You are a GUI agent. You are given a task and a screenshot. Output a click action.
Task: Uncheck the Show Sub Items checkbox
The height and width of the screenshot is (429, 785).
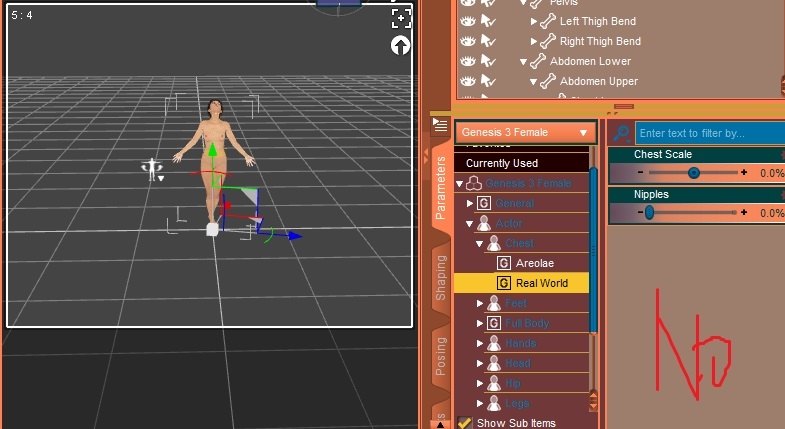(465, 423)
